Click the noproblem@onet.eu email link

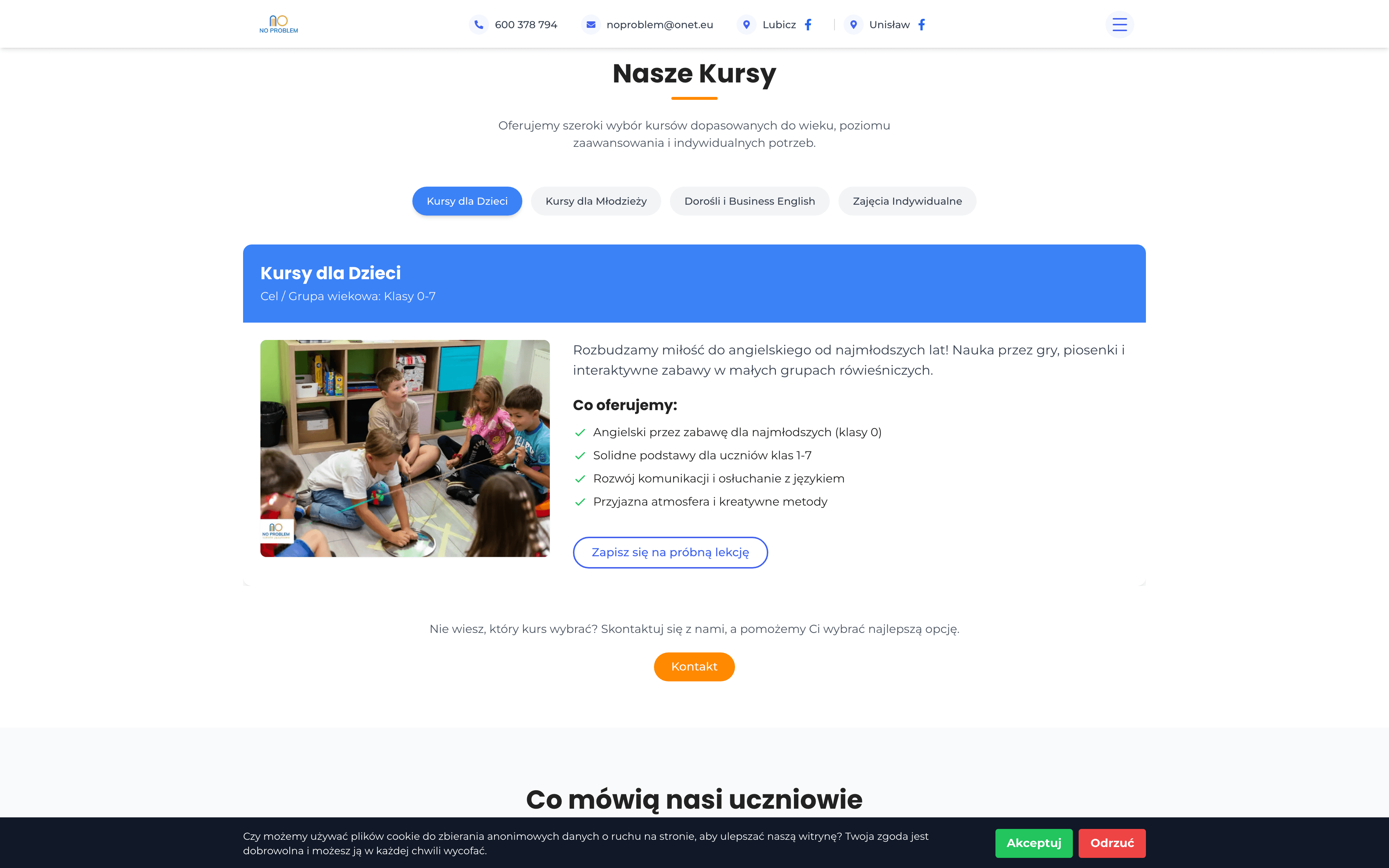(x=659, y=25)
